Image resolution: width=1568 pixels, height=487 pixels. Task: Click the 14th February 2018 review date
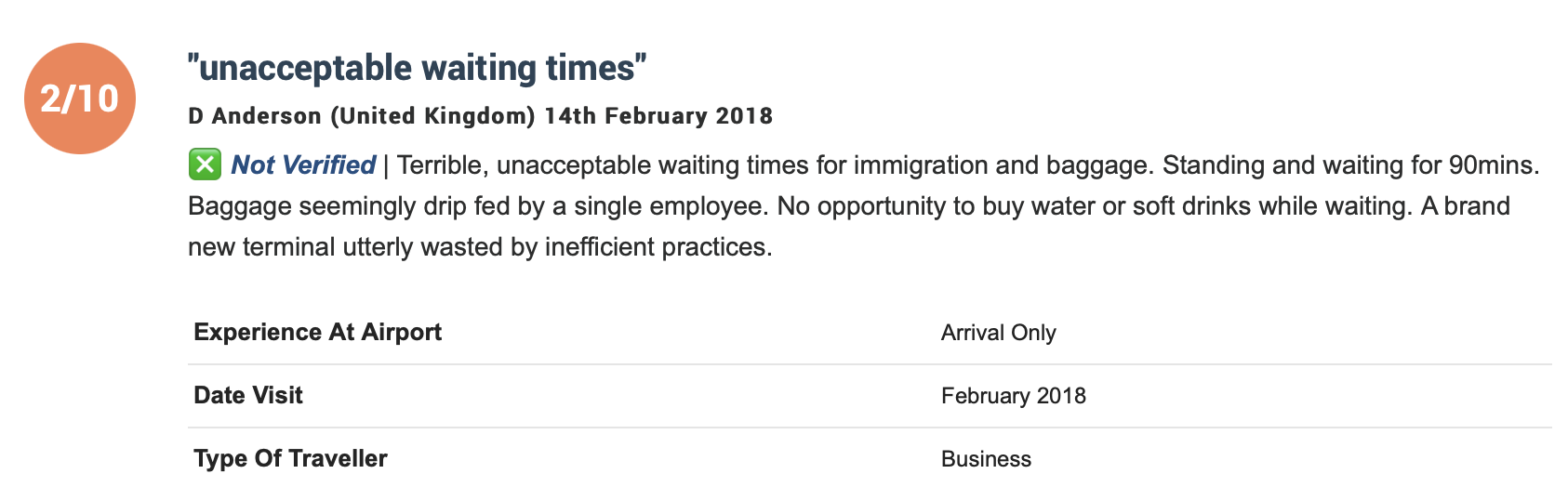click(x=658, y=116)
